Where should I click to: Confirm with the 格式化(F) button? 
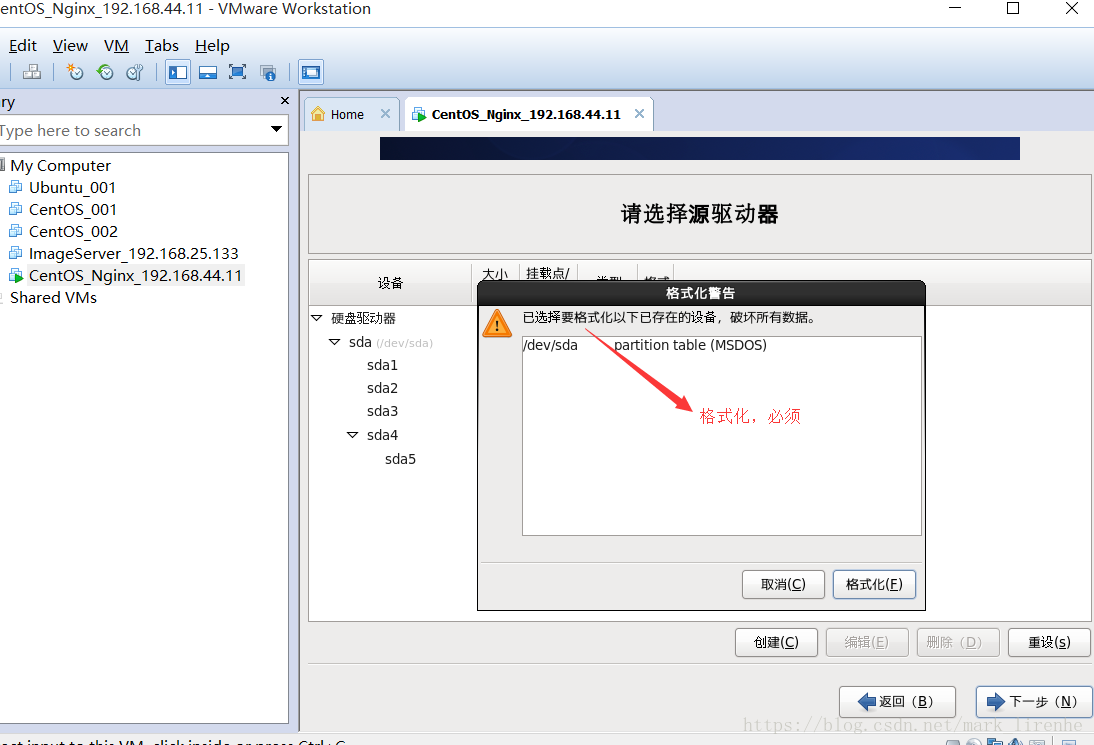coord(874,585)
